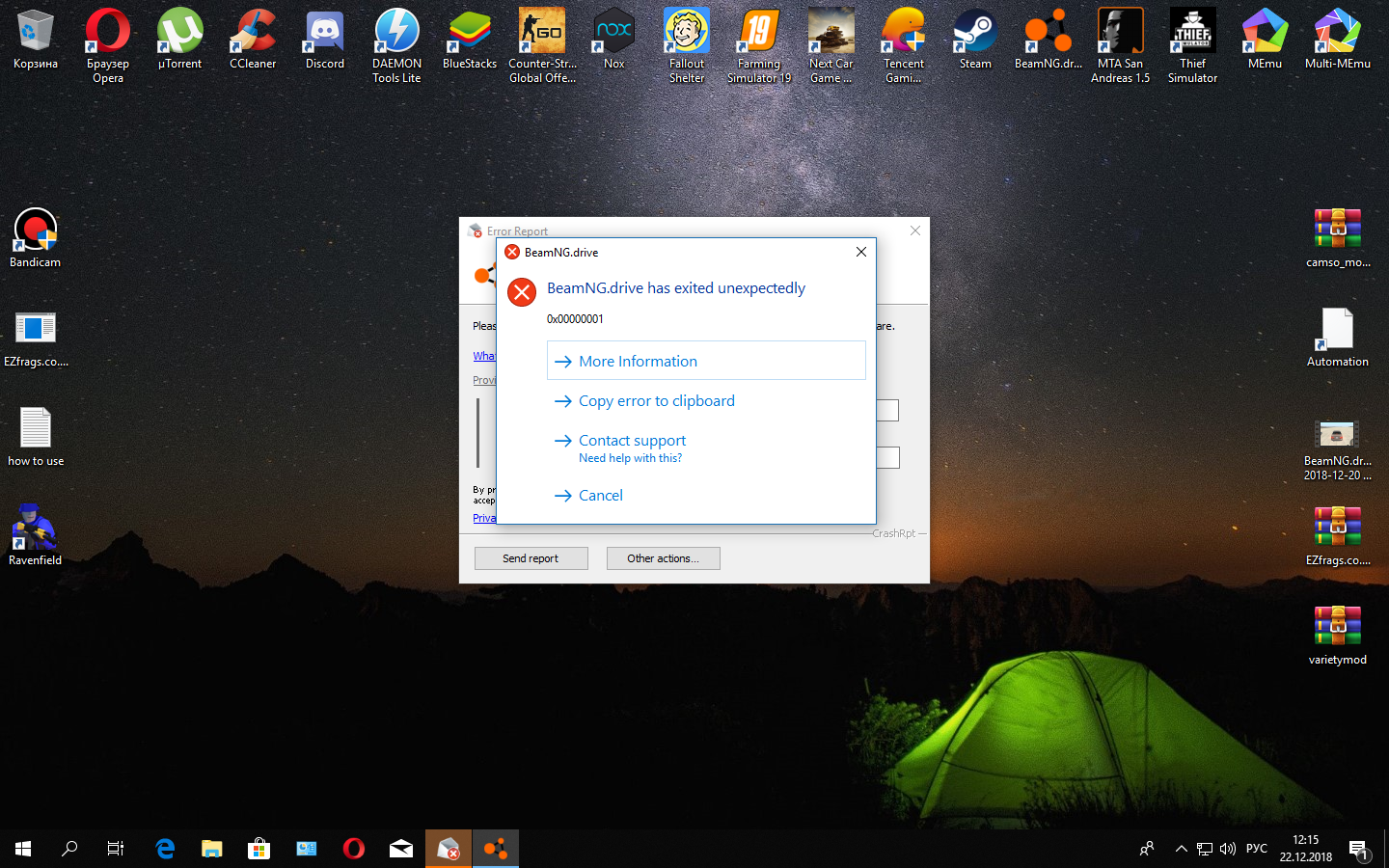The width and height of the screenshot is (1389, 868).
Task: Launch the Opera browser desktop shortcut
Action: pyautogui.click(x=108, y=44)
